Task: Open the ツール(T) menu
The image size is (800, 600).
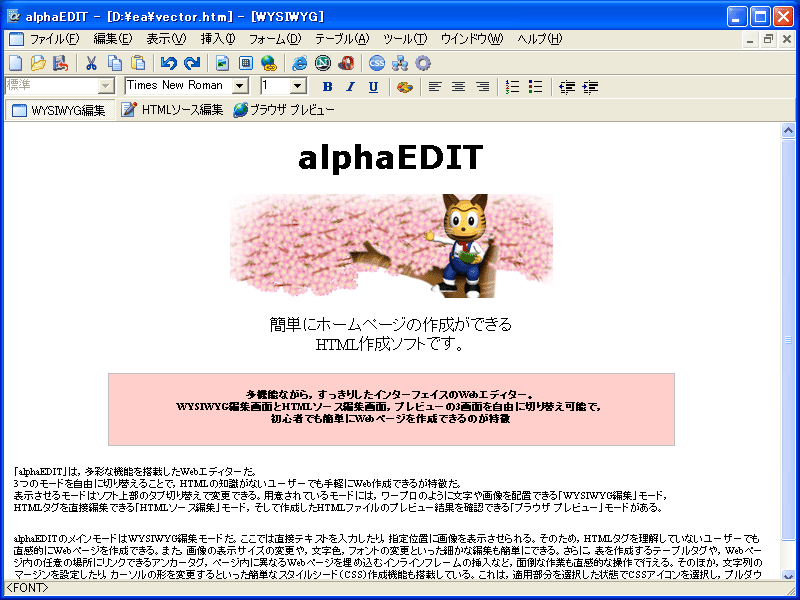Action: pos(405,39)
